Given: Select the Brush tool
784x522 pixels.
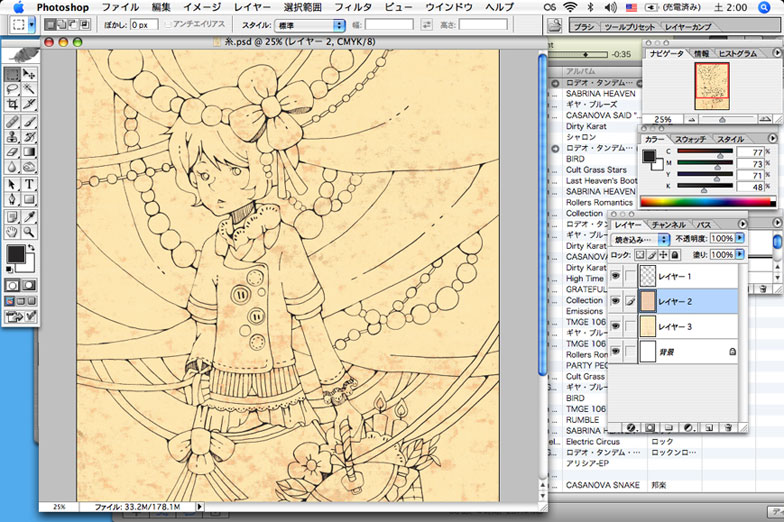Looking at the screenshot, I should [29, 122].
